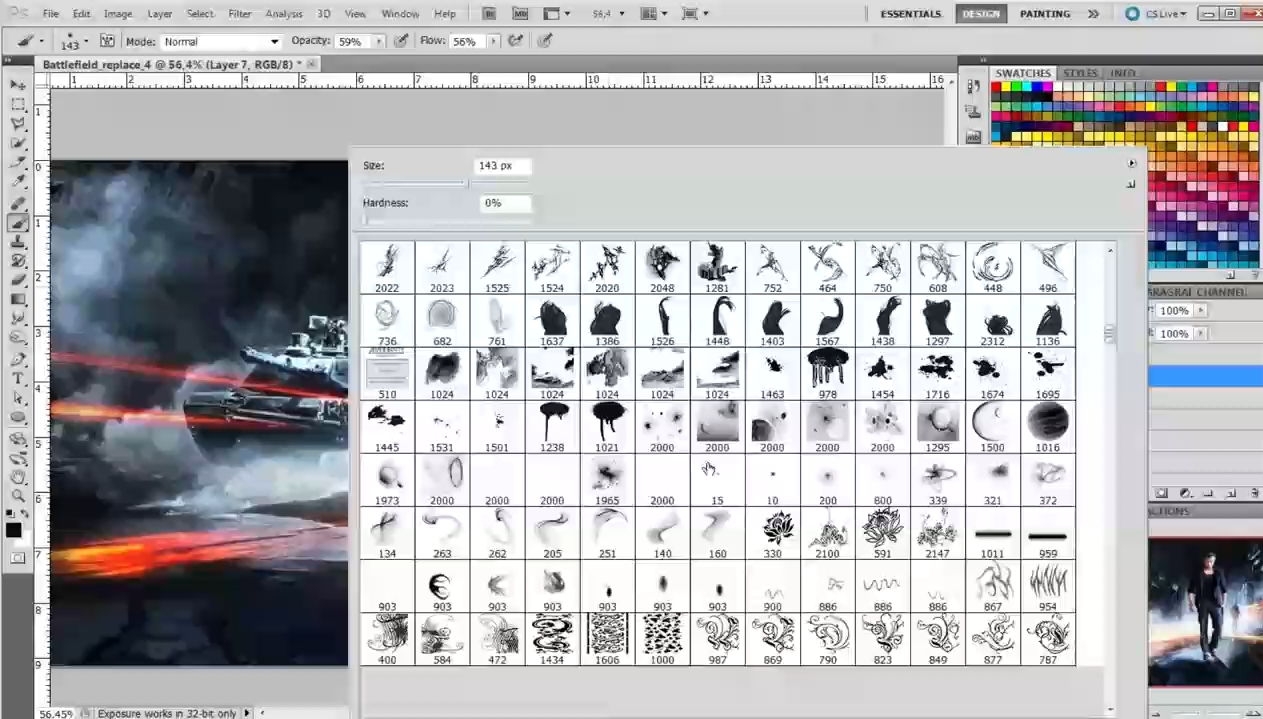1263x719 pixels.
Task: Click the Hardness field showing 0%
Action: (x=503, y=203)
